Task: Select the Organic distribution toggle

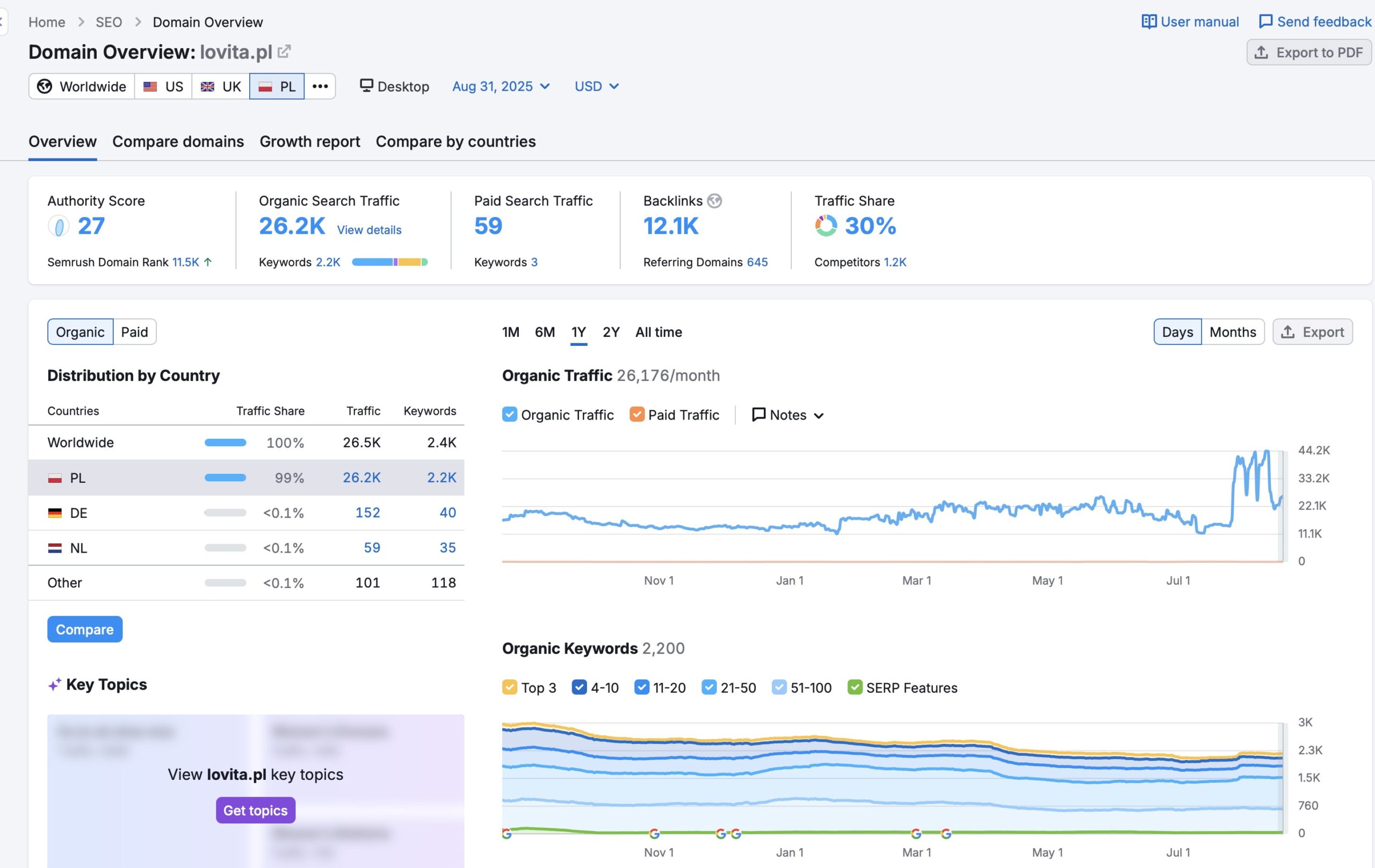Action: point(81,332)
